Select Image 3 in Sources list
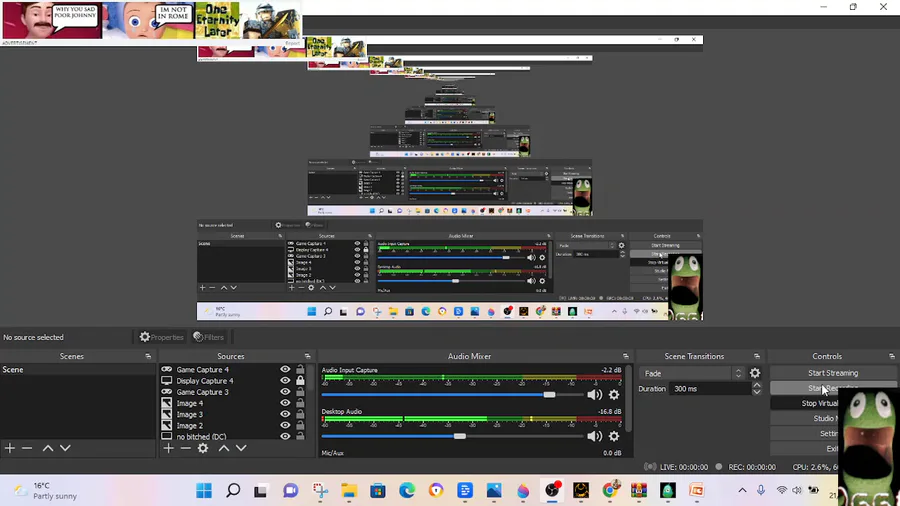900x506 pixels. click(189, 414)
